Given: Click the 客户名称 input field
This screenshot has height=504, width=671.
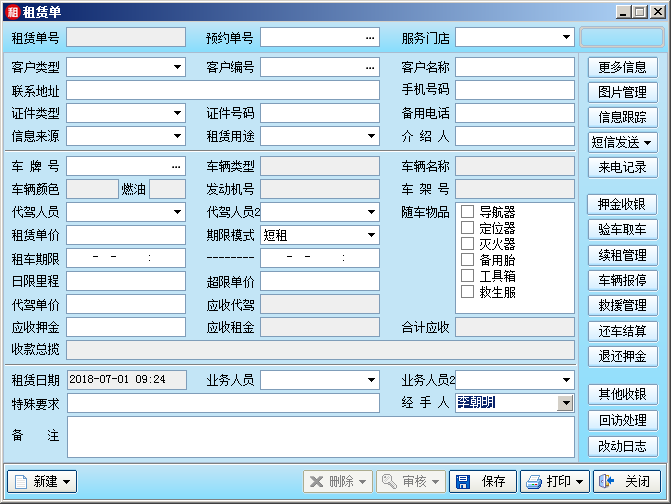Looking at the screenshot, I should (515, 67).
